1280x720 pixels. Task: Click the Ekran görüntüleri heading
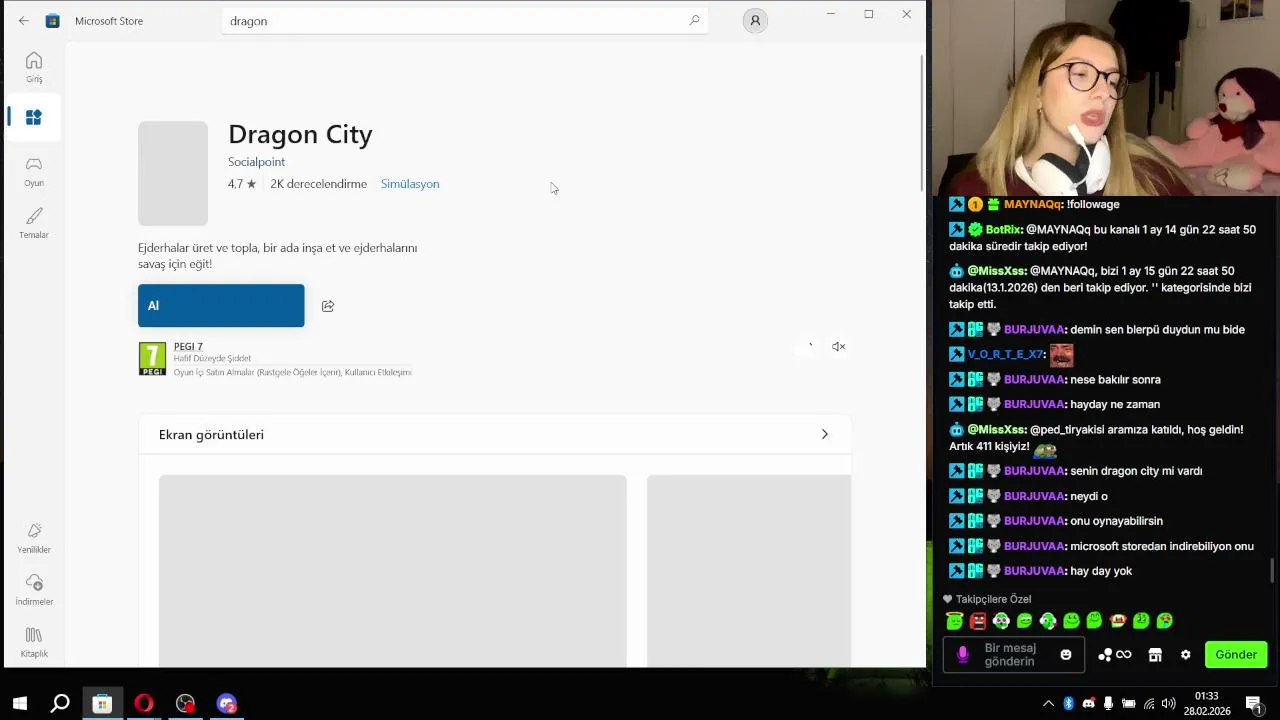pos(211,435)
